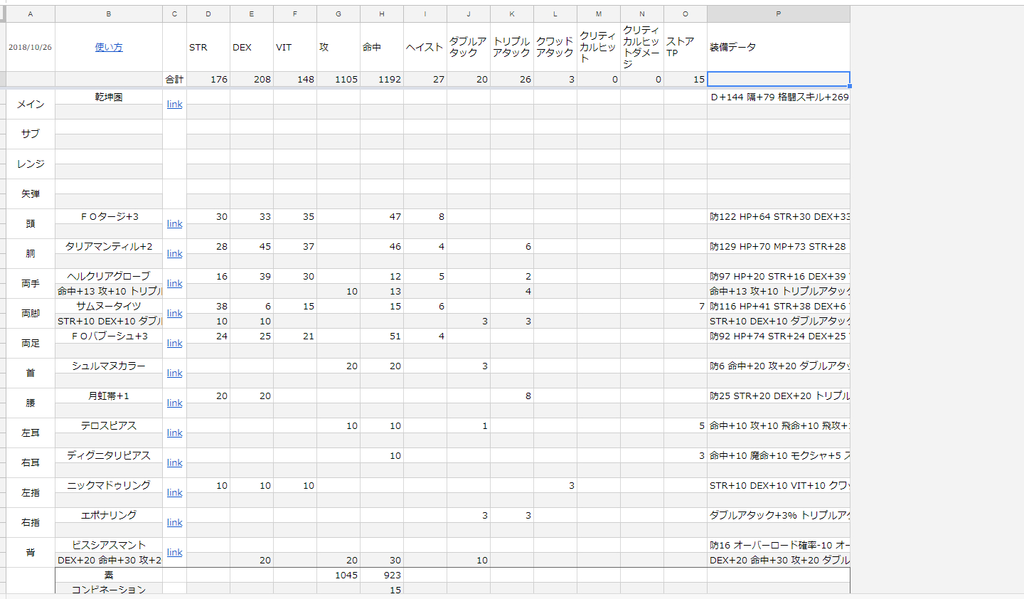Click the ＦＯバブーシュ+3 cell
1024x599 pixels.
coord(108,336)
